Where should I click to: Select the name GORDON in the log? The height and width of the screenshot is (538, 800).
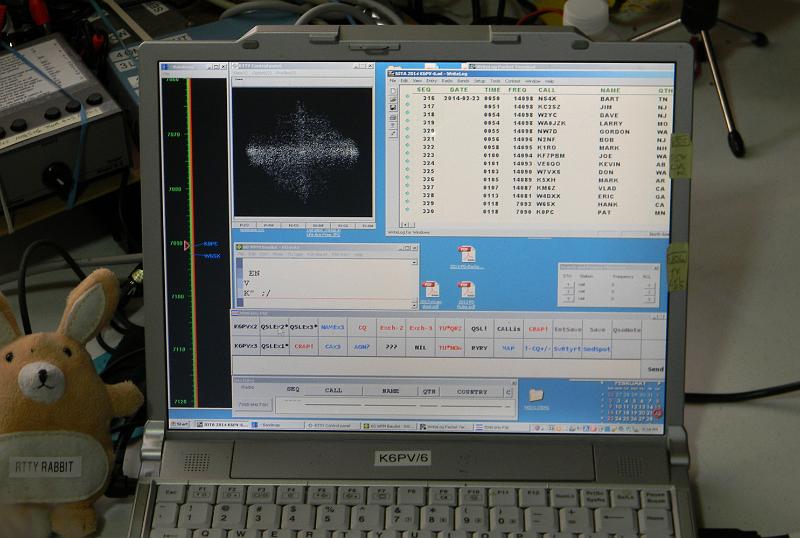614,132
